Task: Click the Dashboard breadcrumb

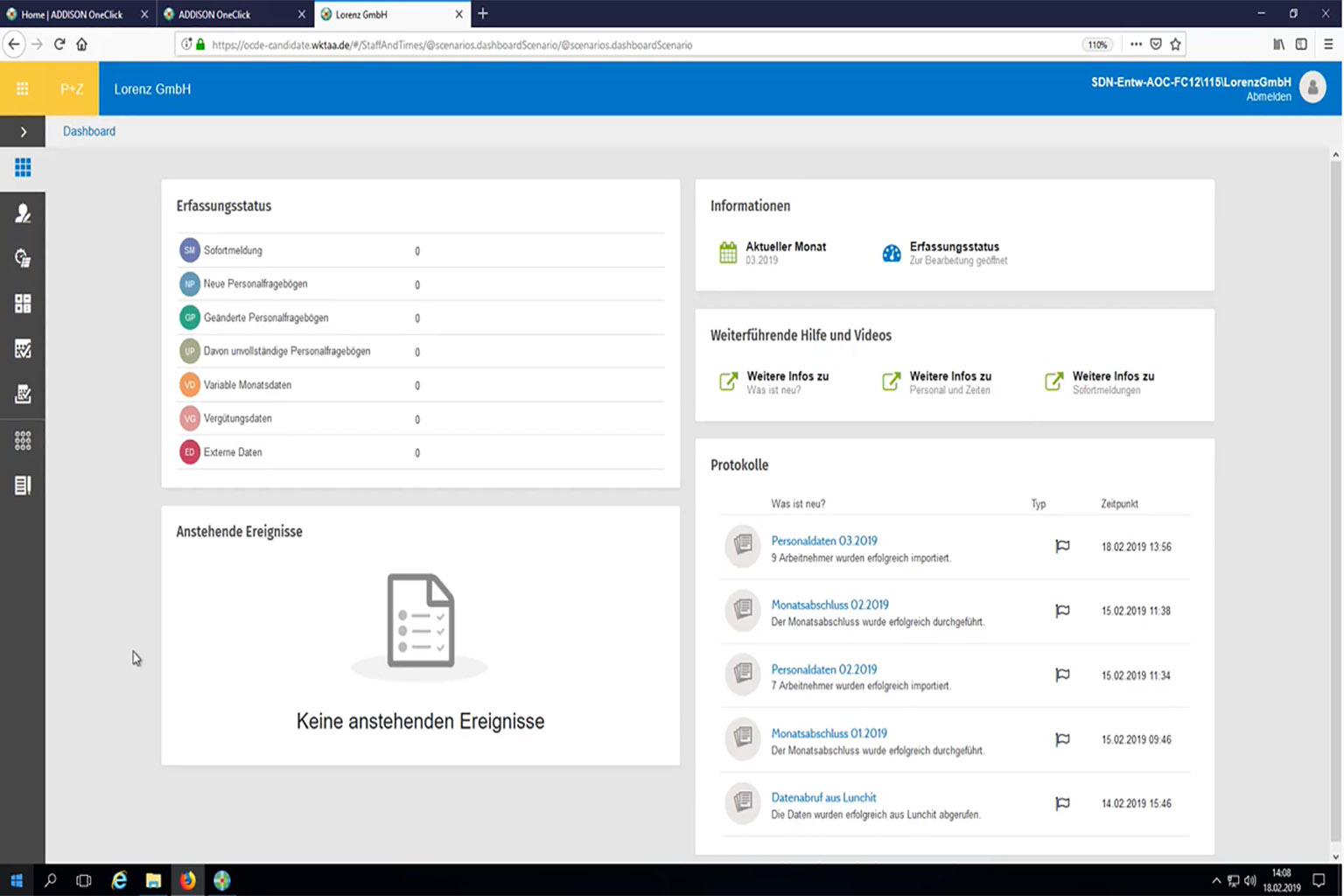Action: [89, 131]
